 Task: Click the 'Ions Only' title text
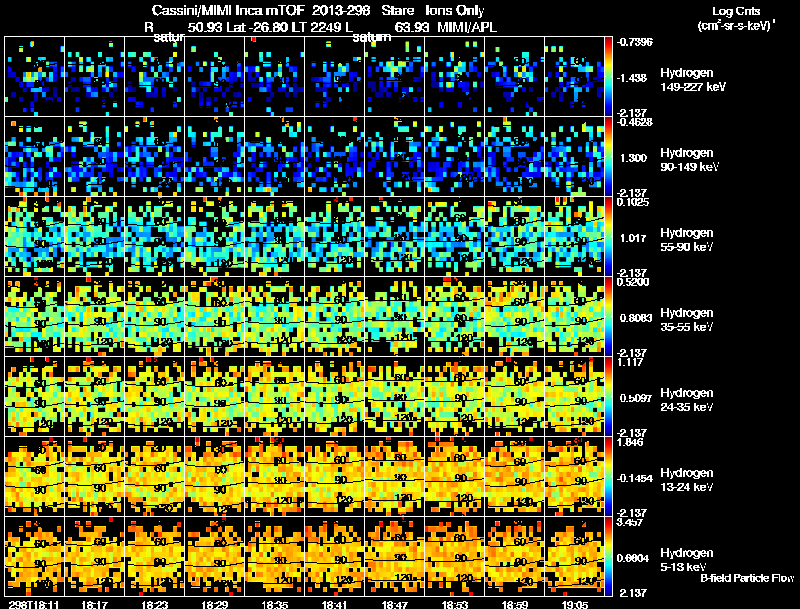(455, 10)
